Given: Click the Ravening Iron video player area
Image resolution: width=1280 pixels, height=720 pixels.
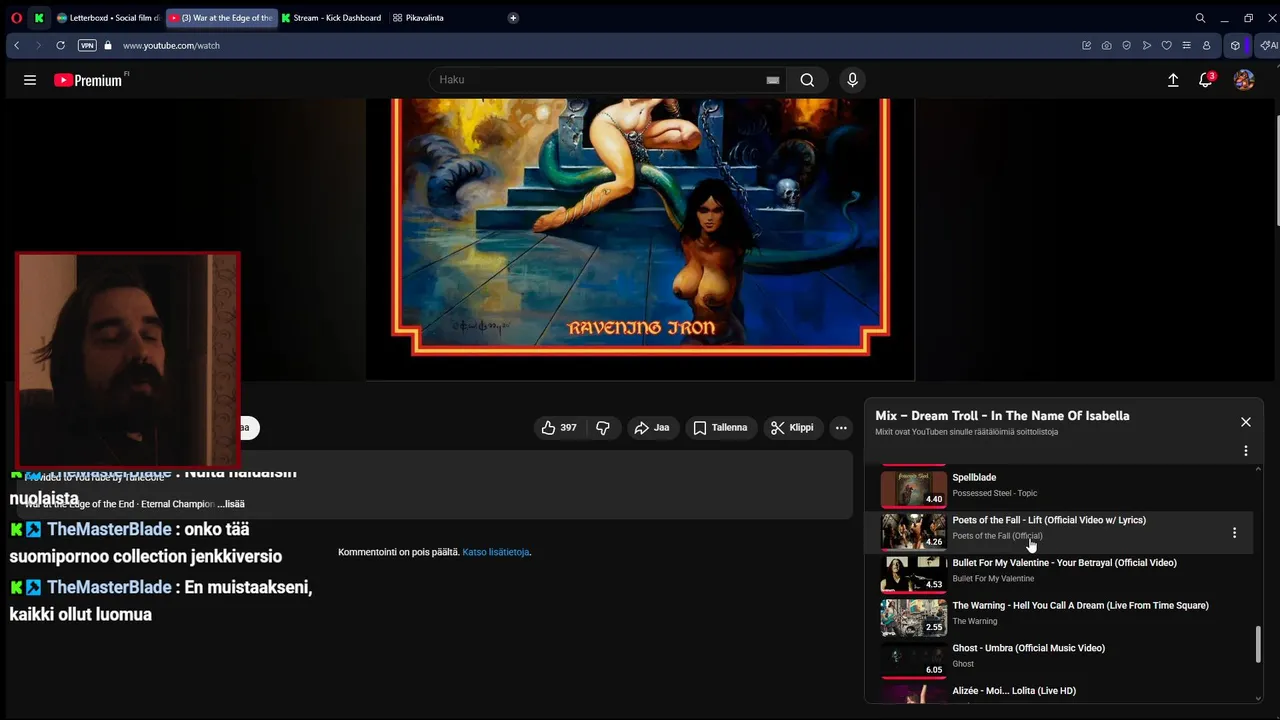Looking at the screenshot, I should [x=640, y=240].
